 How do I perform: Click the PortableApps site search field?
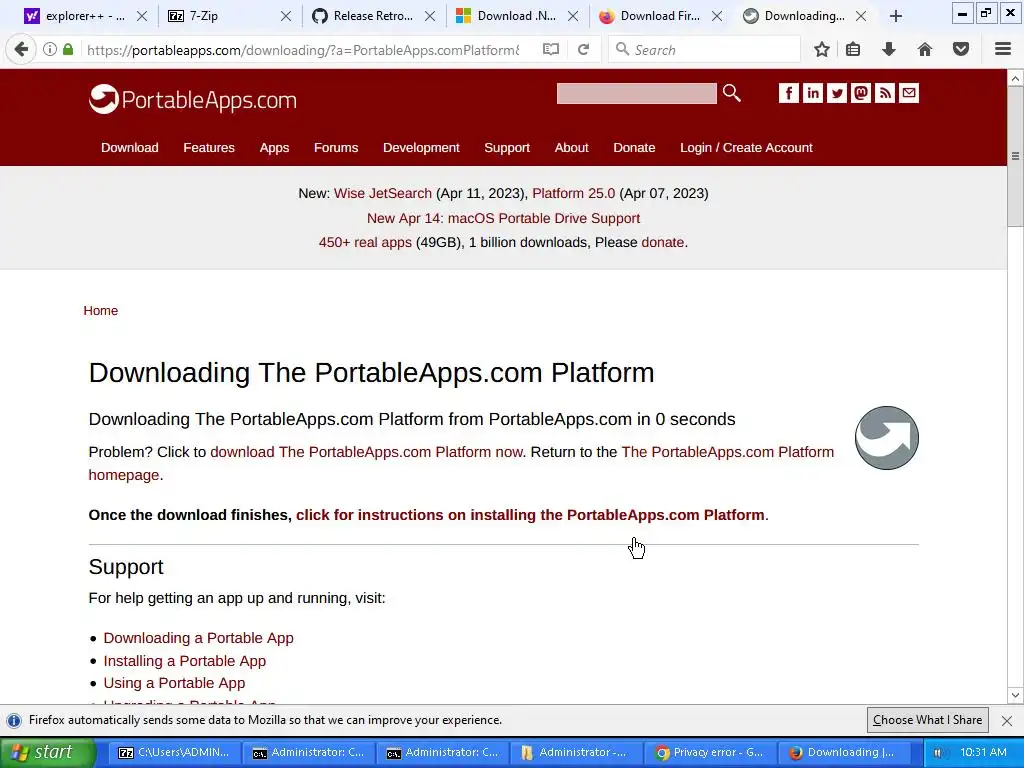point(636,93)
